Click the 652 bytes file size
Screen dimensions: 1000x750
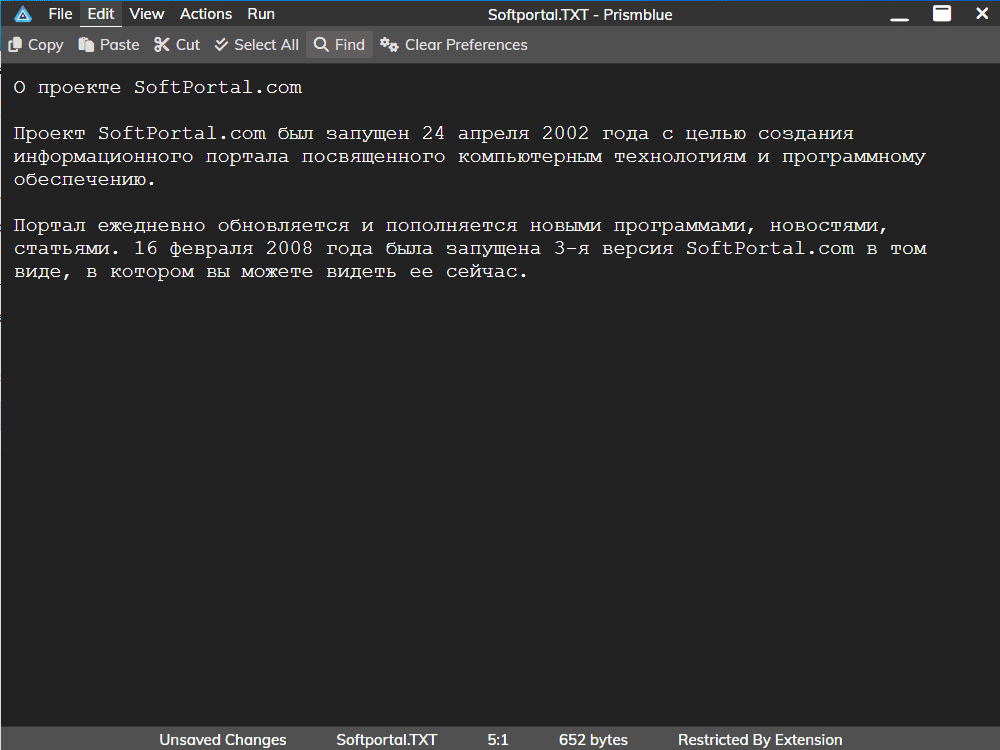coord(593,740)
